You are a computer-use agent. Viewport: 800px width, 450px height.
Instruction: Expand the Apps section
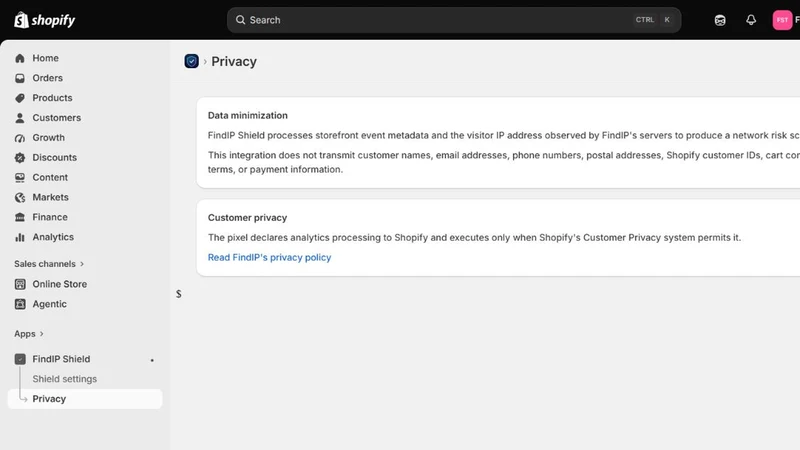coord(29,334)
